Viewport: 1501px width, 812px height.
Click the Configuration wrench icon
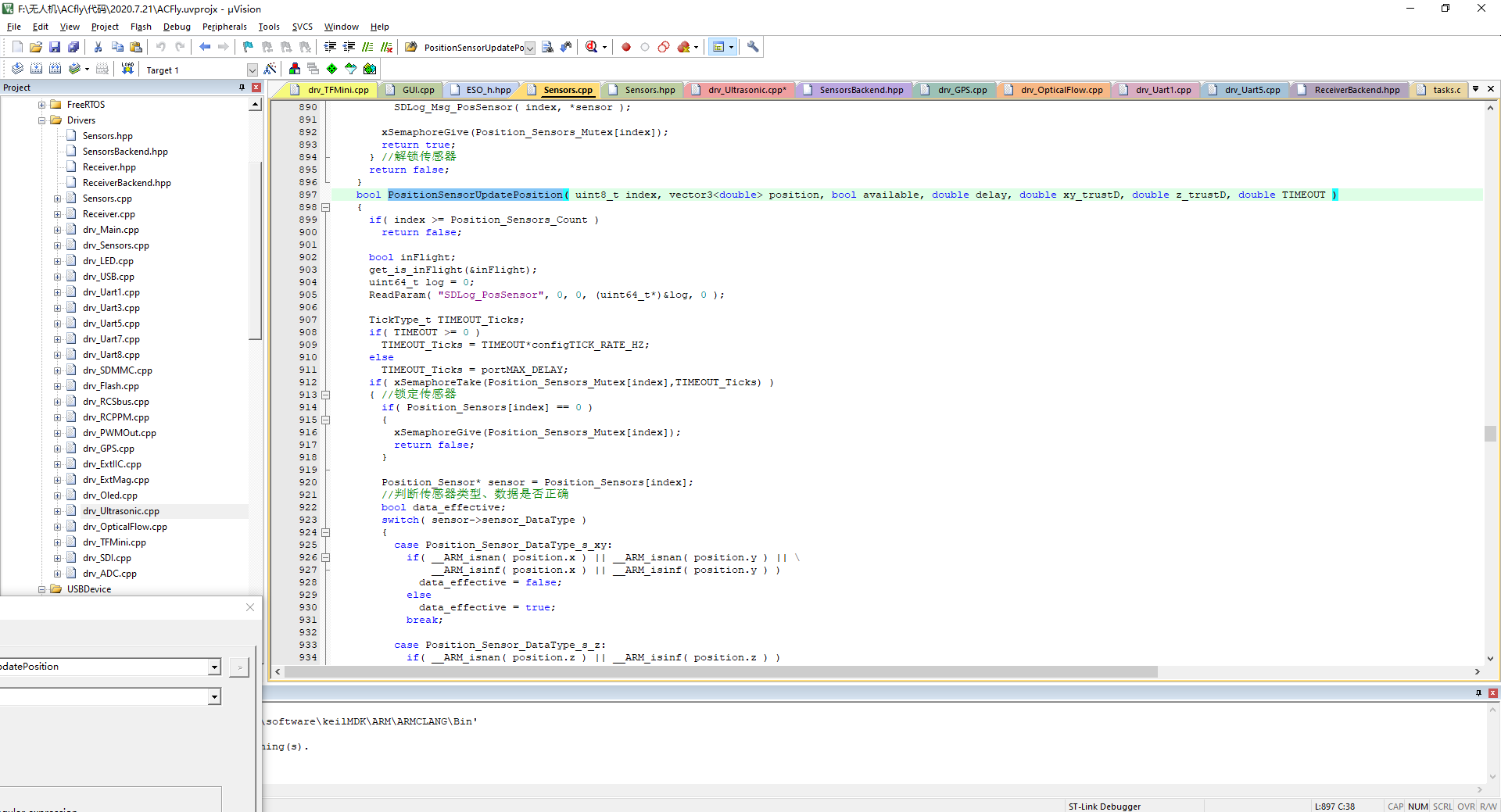753,47
